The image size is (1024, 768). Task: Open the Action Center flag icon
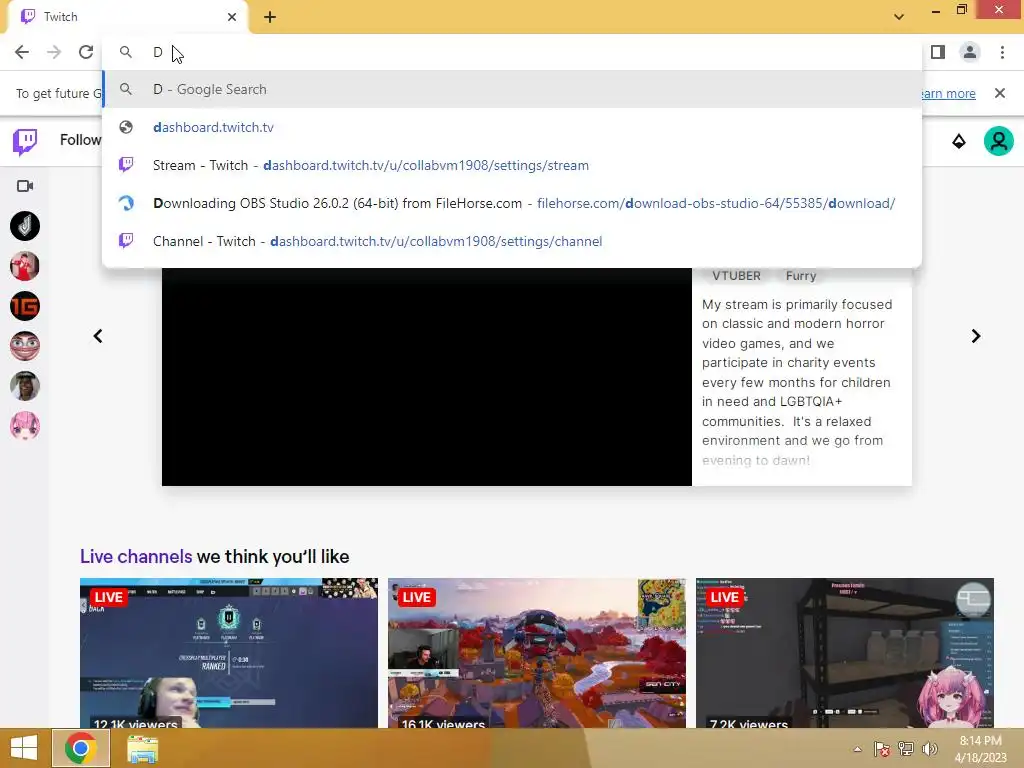pyautogui.click(x=882, y=749)
